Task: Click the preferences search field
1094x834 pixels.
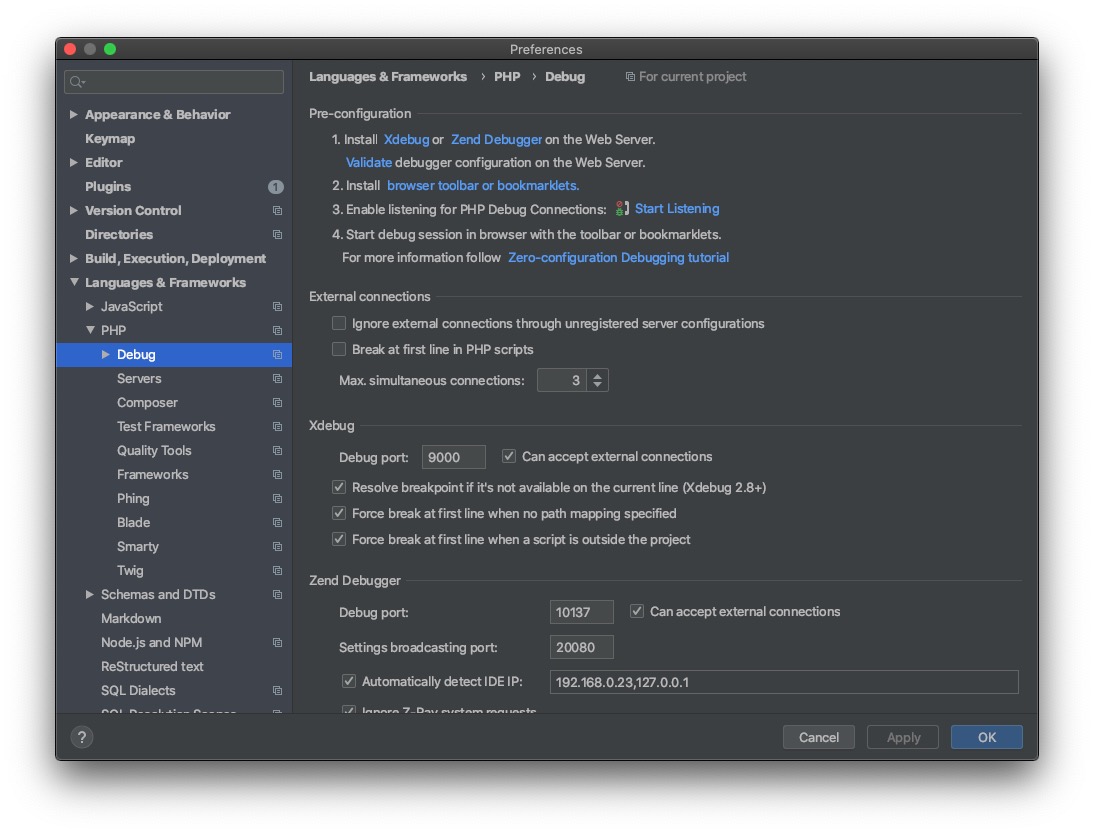Action: (174, 82)
